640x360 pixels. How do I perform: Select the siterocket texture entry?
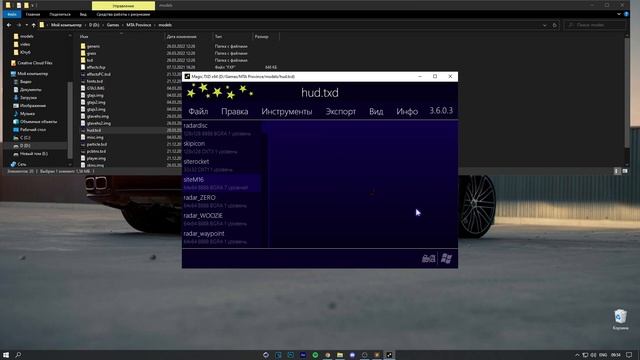(221, 165)
